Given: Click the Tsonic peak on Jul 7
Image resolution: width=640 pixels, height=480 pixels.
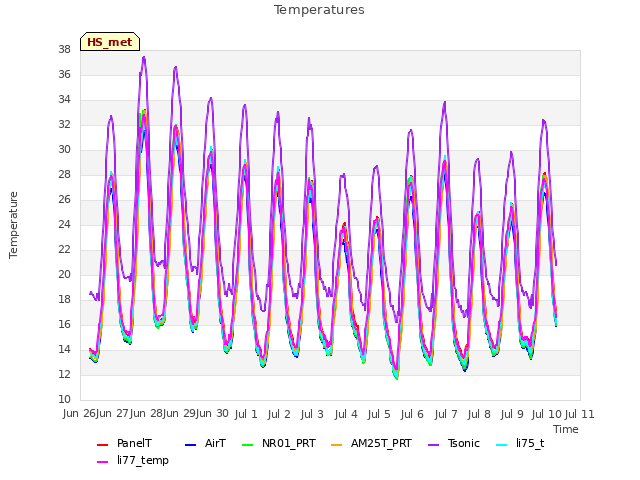Looking at the screenshot, I should pyautogui.click(x=444, y=102).
